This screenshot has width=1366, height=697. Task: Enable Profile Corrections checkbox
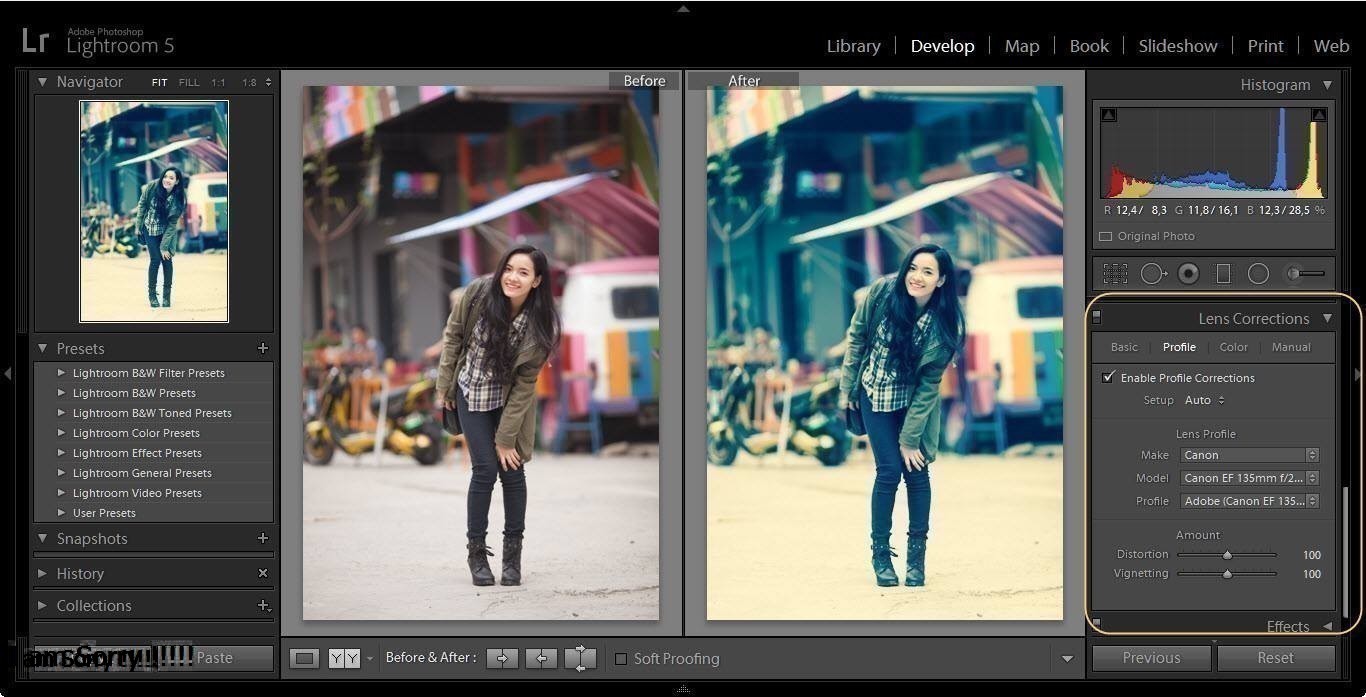click(x=1109, y=377)
